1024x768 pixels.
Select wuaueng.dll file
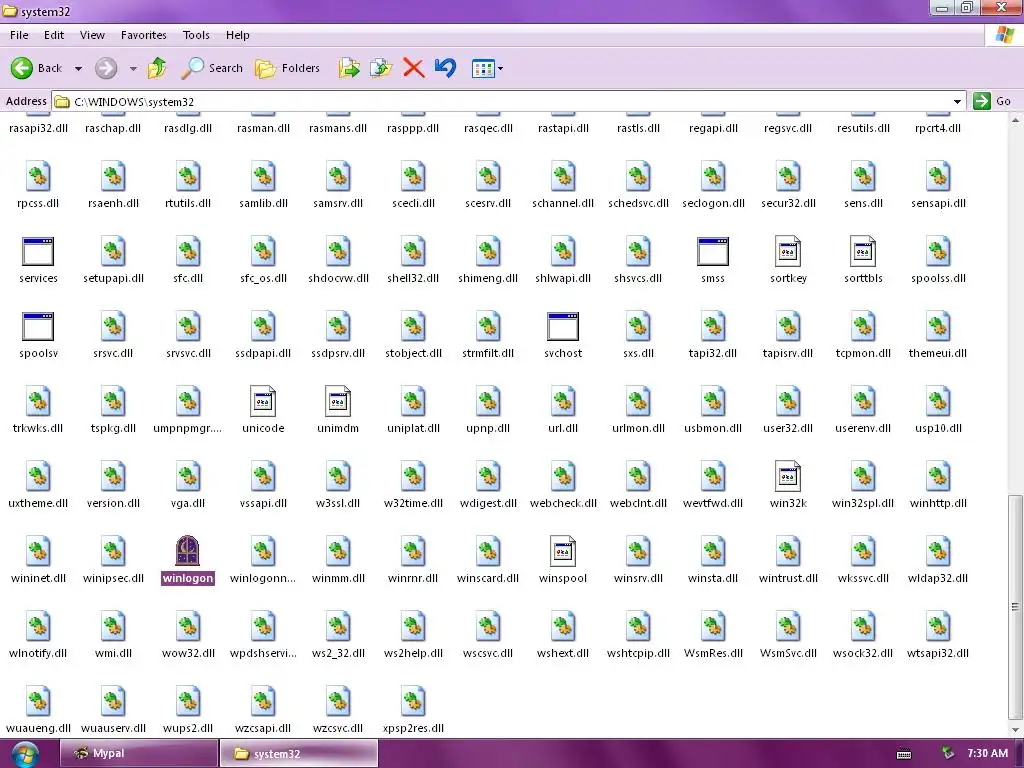point(38,711)
